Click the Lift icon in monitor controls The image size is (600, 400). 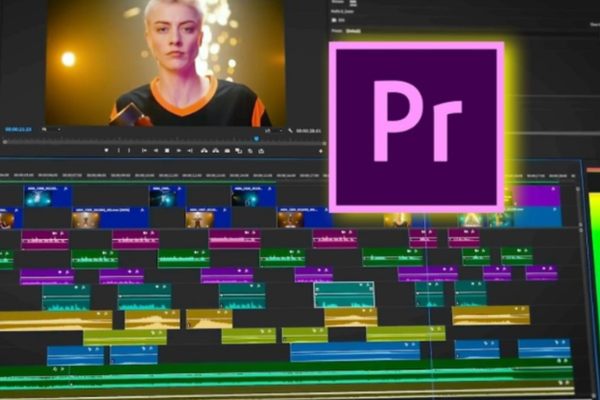[205, 150]
